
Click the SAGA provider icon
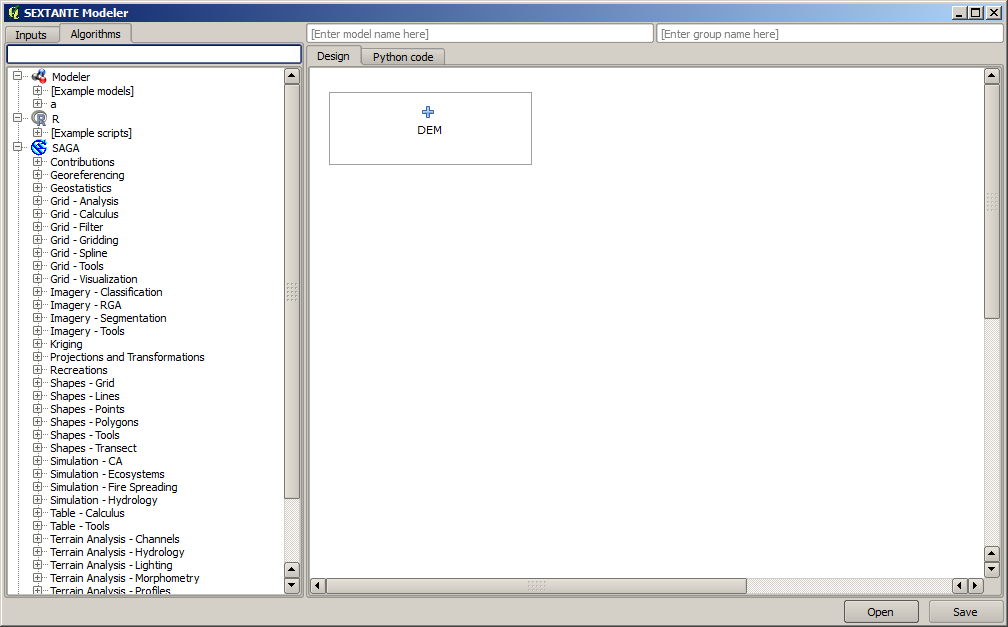(x=39, y=147)
